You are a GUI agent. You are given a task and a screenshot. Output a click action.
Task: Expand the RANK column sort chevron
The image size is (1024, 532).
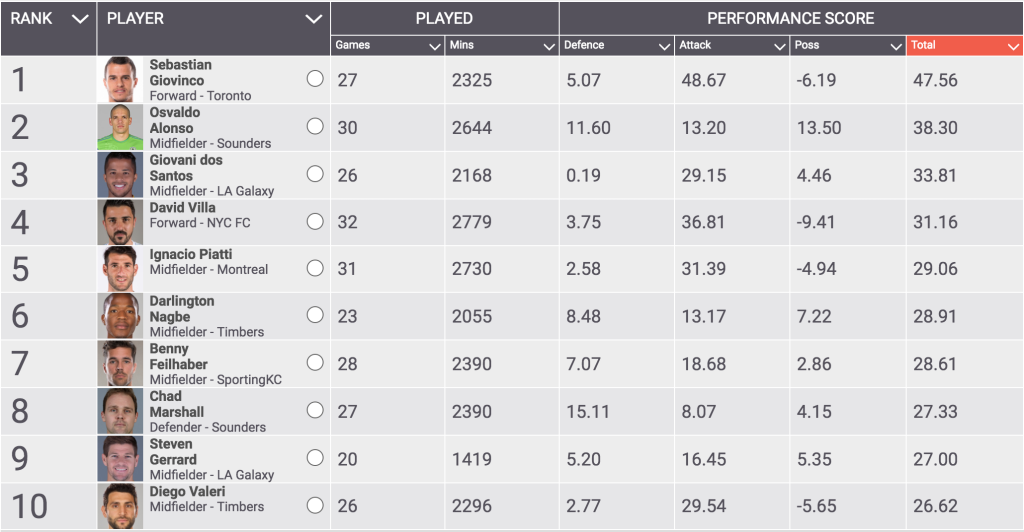pyautogui.click(x=80, y=19)
